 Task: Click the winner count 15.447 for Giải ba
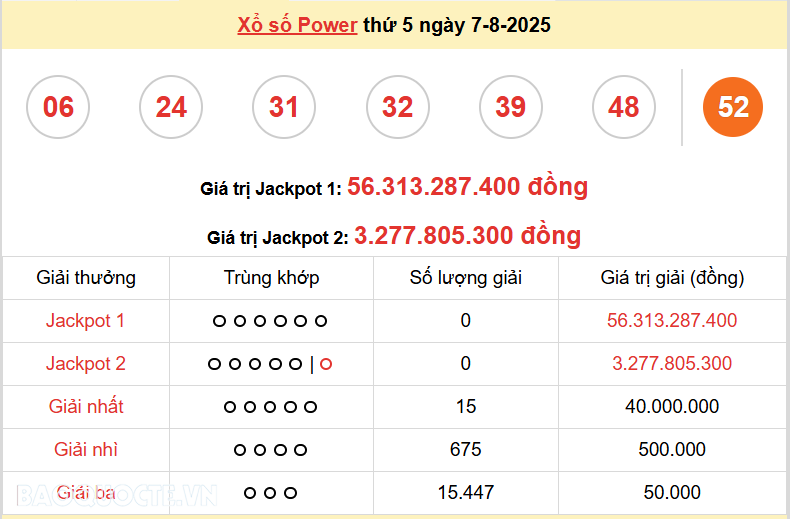click(x=466, y=492)
